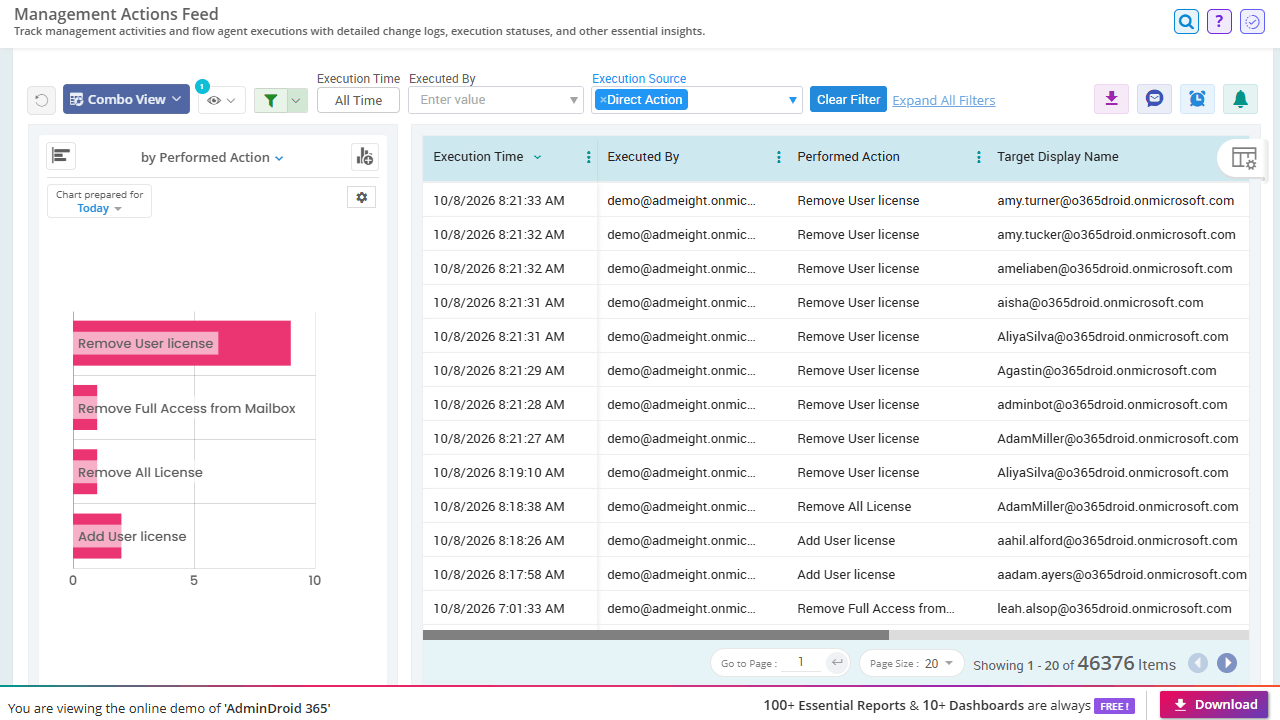The image size is (1280, 720).
Task: Open the help question mark icon
Action: [1219, 21]
